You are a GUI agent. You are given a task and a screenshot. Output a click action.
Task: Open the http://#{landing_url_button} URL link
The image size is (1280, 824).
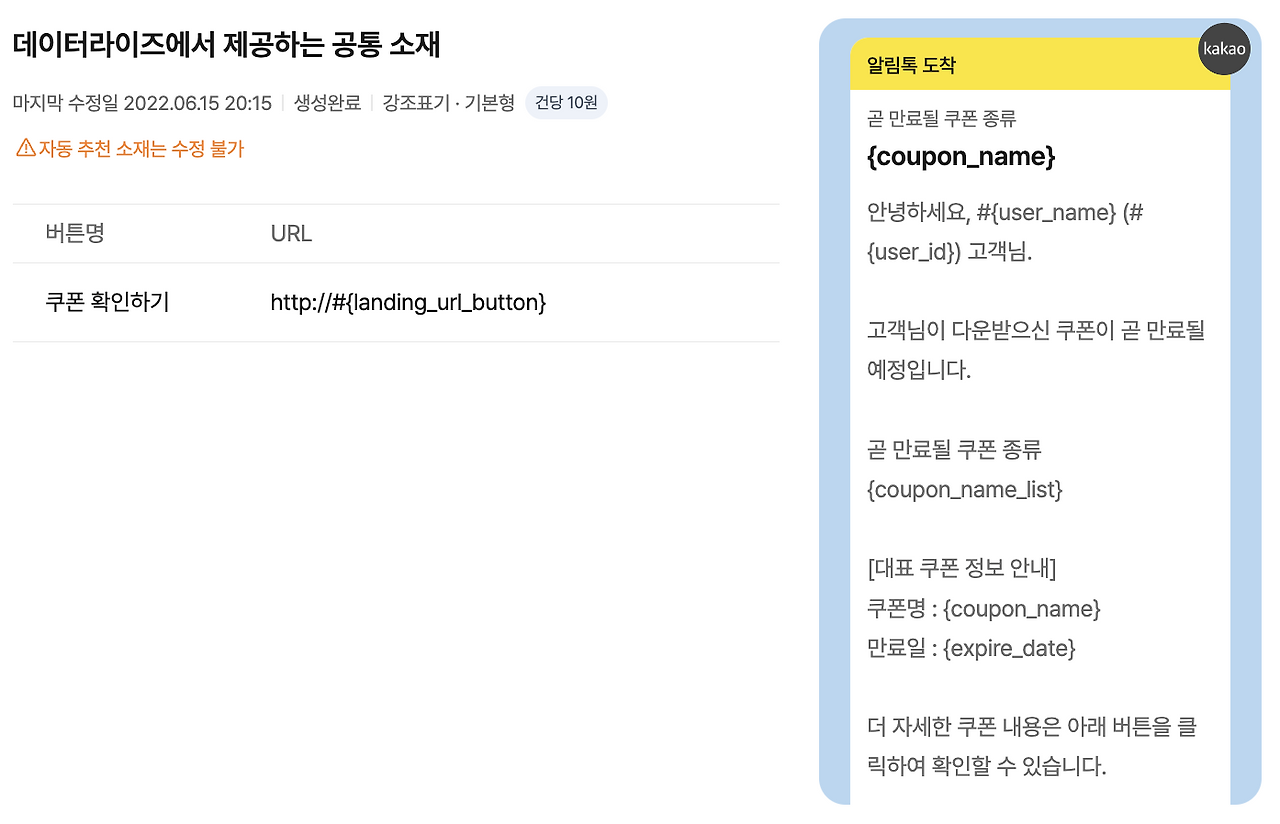[x=407, y=302]
